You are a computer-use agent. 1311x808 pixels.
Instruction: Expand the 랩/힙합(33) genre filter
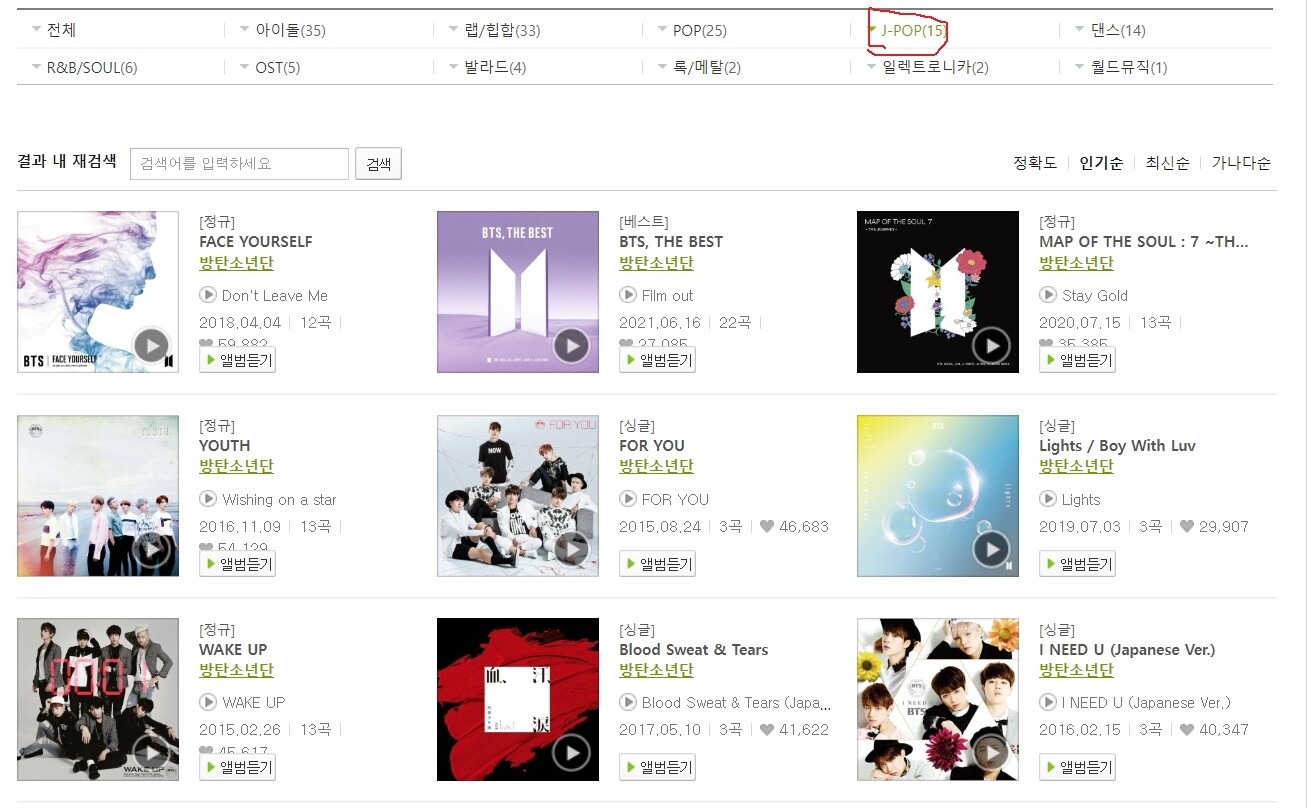(495, 30)
